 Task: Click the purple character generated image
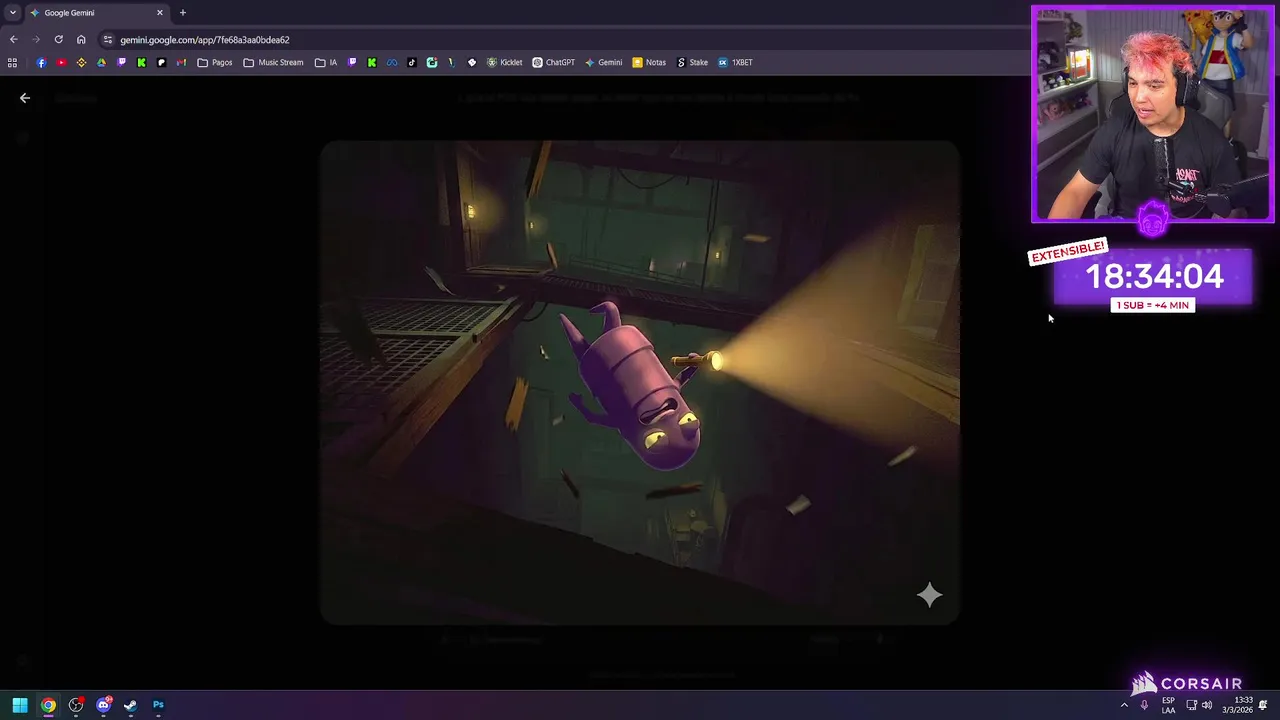640,383
